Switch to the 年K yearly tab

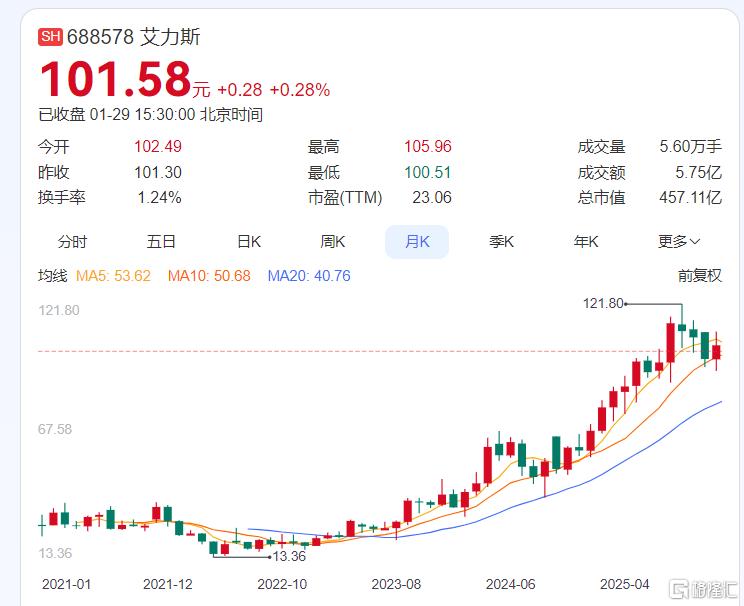[x=586, y=242]
